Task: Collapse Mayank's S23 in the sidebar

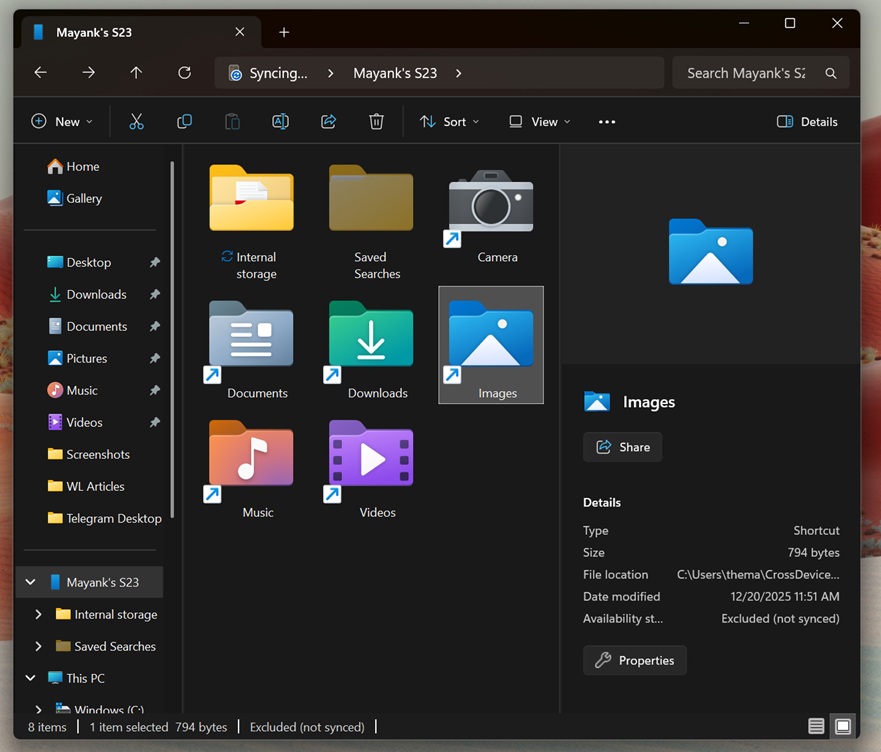Action: [x=29, y=581]
